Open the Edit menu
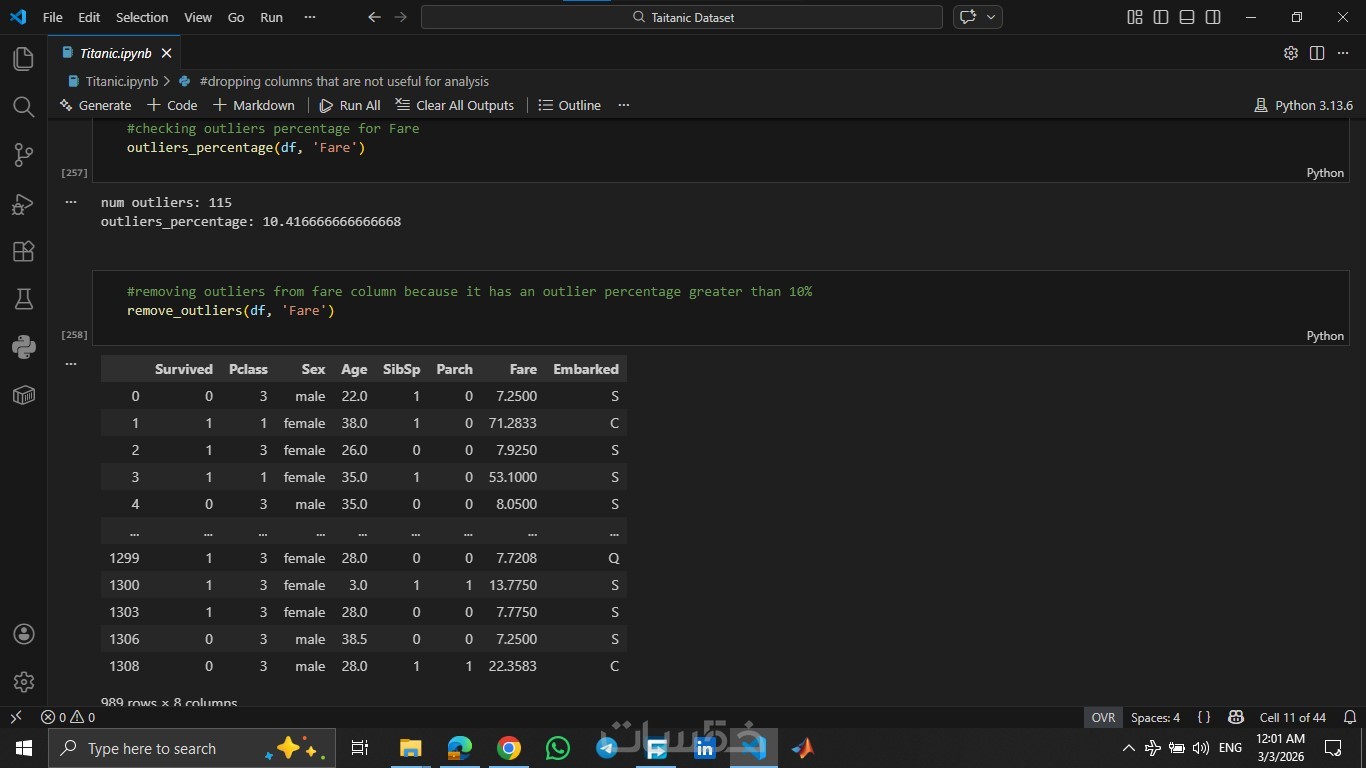 [89, 17]
